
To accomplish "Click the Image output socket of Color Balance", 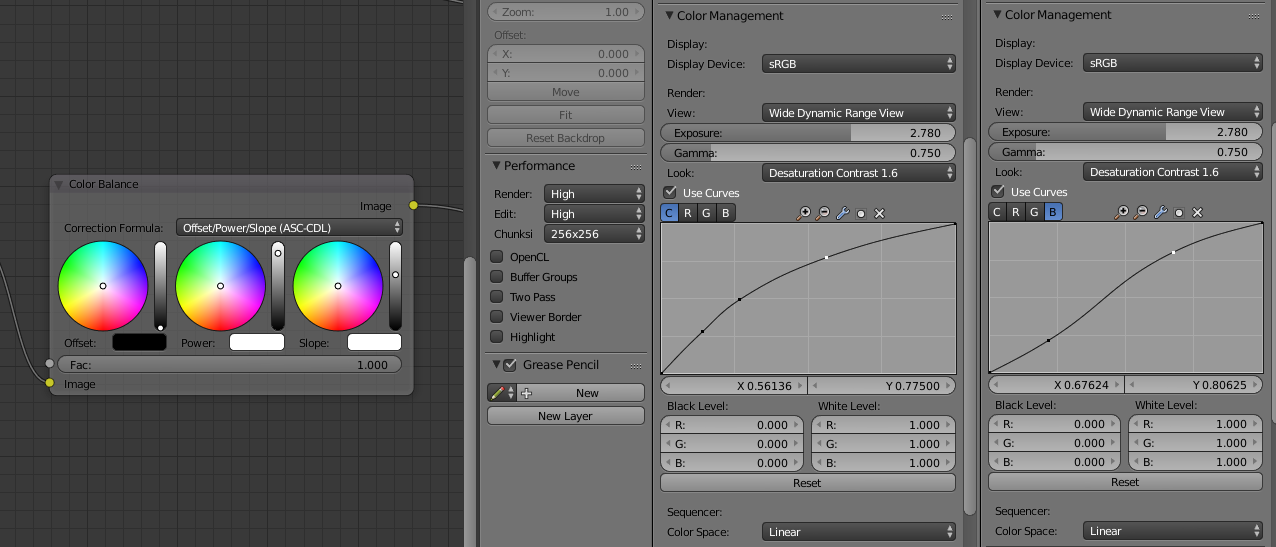I will click(413, 206).
